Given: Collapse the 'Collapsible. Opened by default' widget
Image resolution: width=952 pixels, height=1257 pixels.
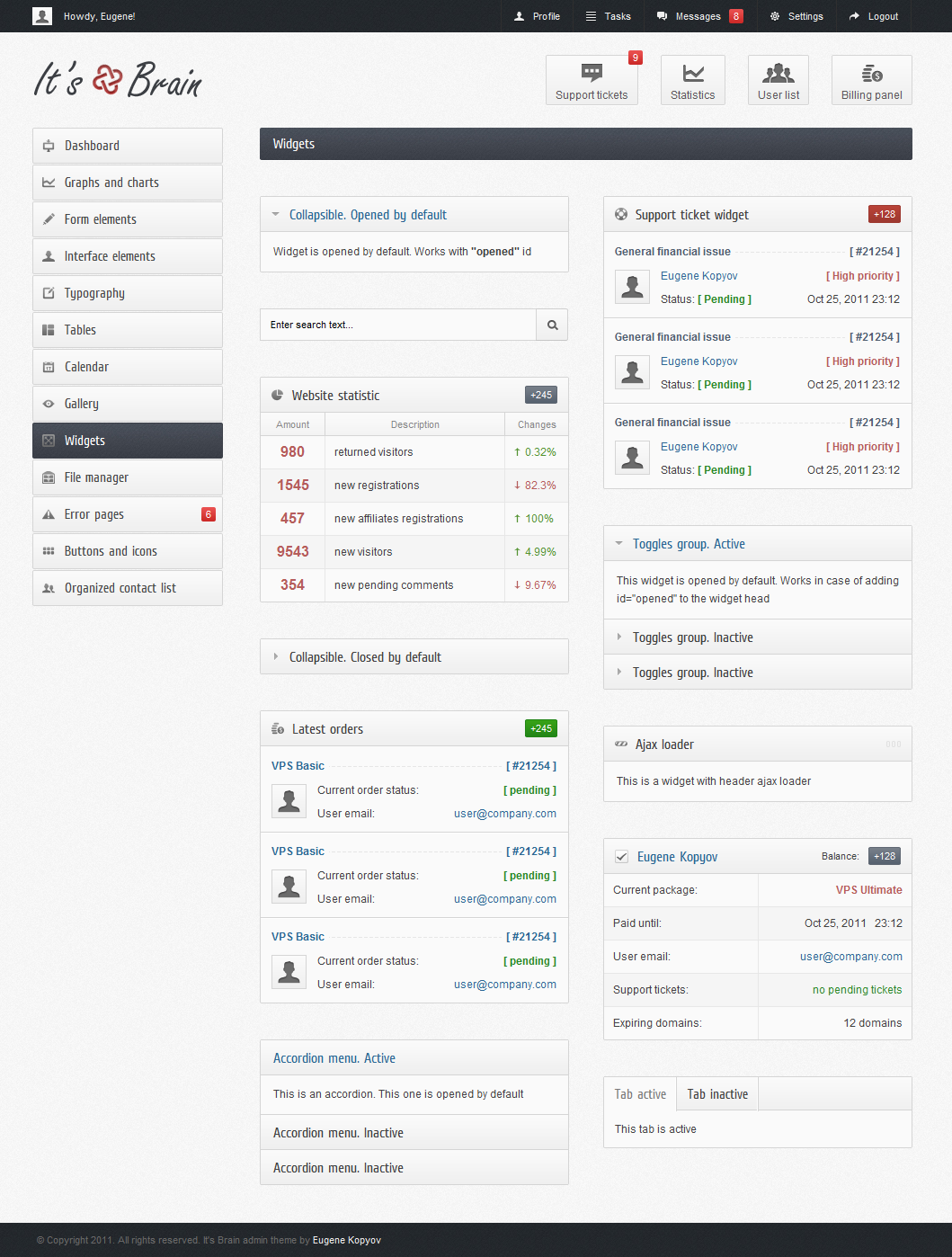Looking at the screenshot, I should 414,215.
